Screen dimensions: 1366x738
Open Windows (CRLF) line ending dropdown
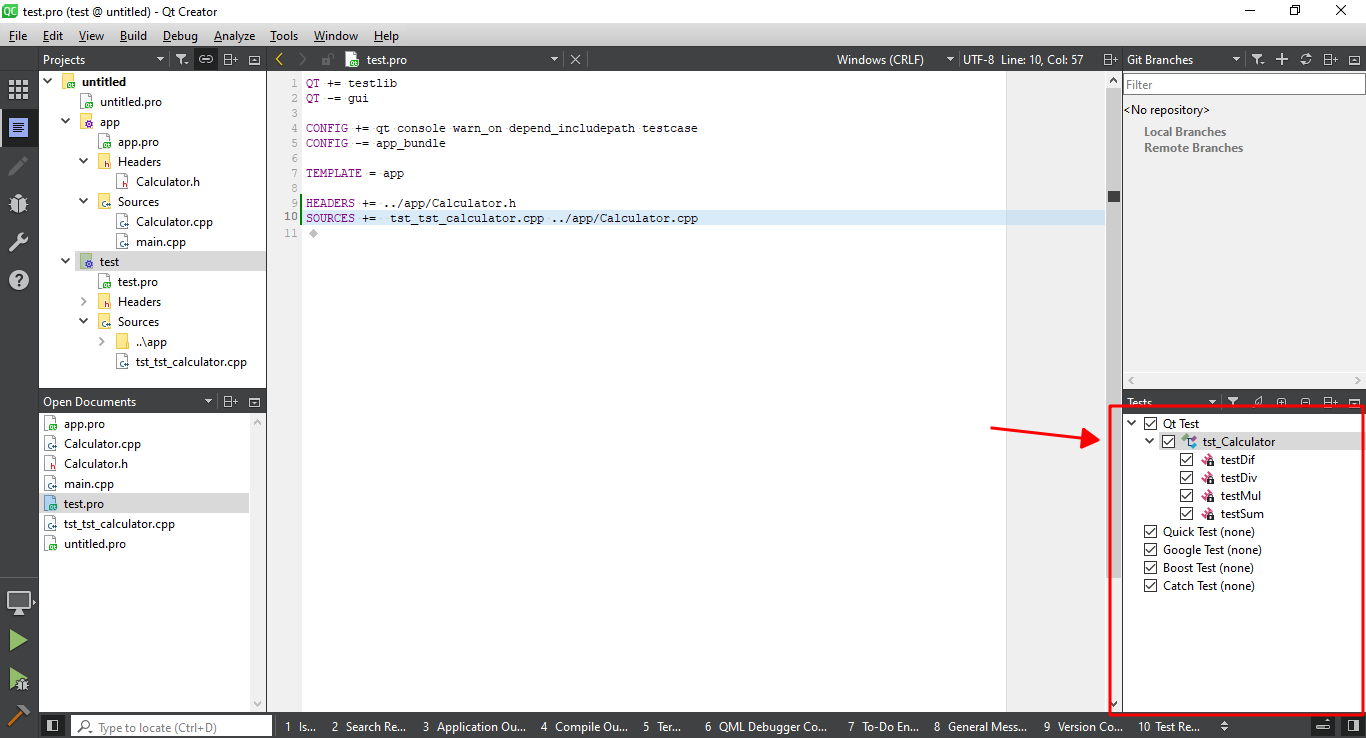pos(895,60)
